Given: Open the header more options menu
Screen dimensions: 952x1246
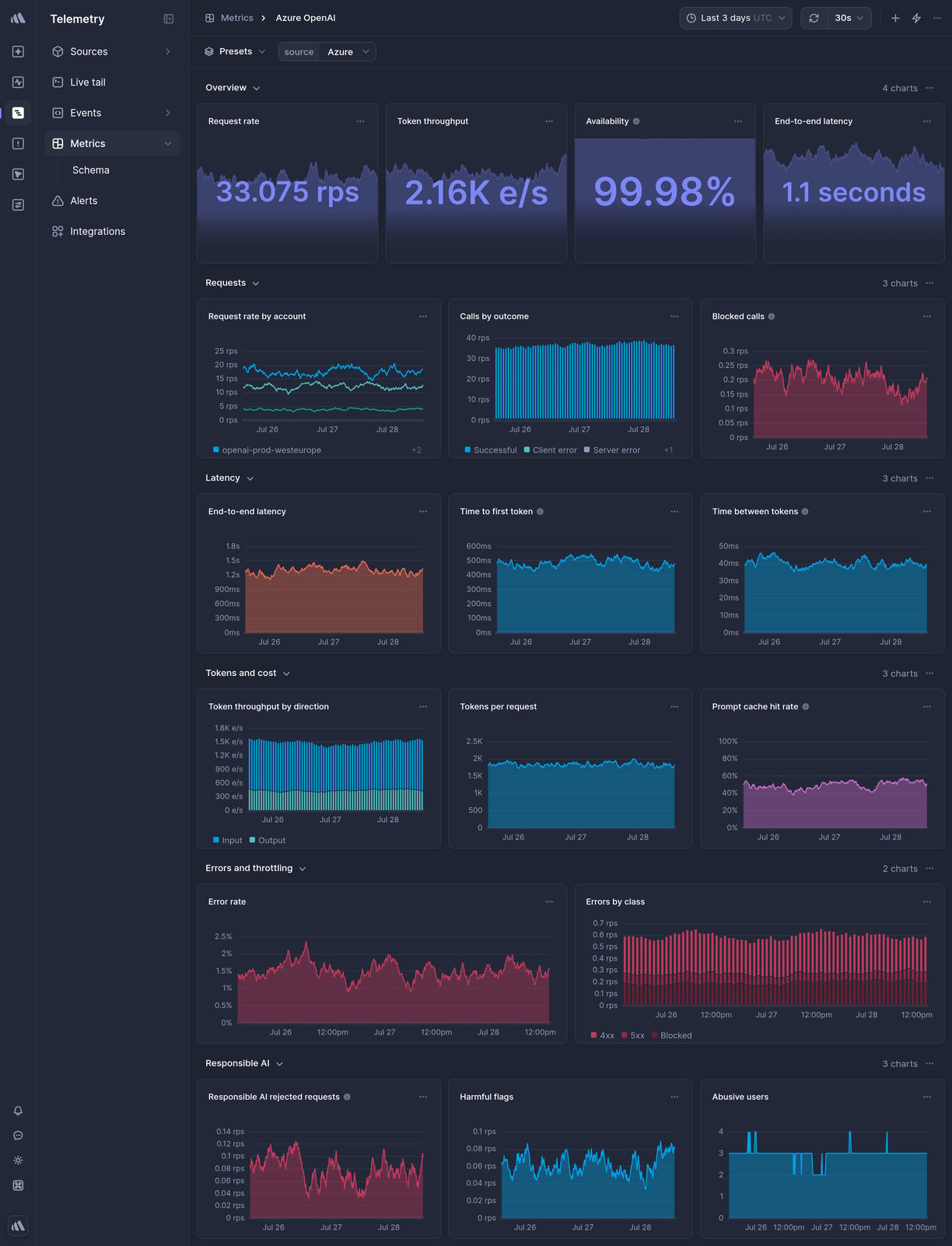Looking at the screenshot, I should click(x=937, y=18).
